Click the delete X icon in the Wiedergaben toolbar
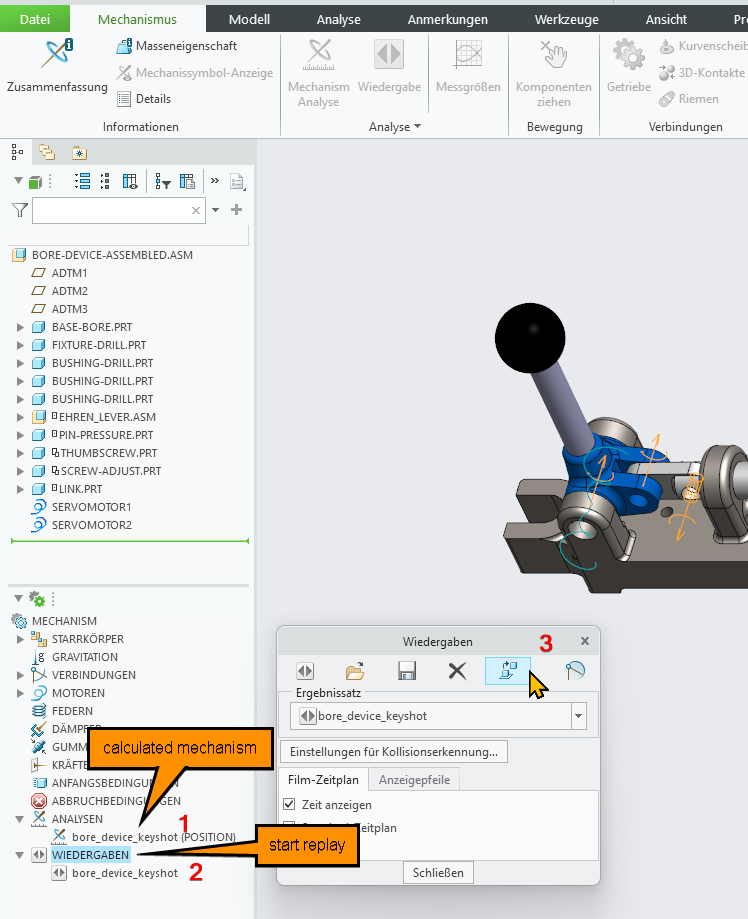This screenshot has height=919, width=748. (458, 672)
